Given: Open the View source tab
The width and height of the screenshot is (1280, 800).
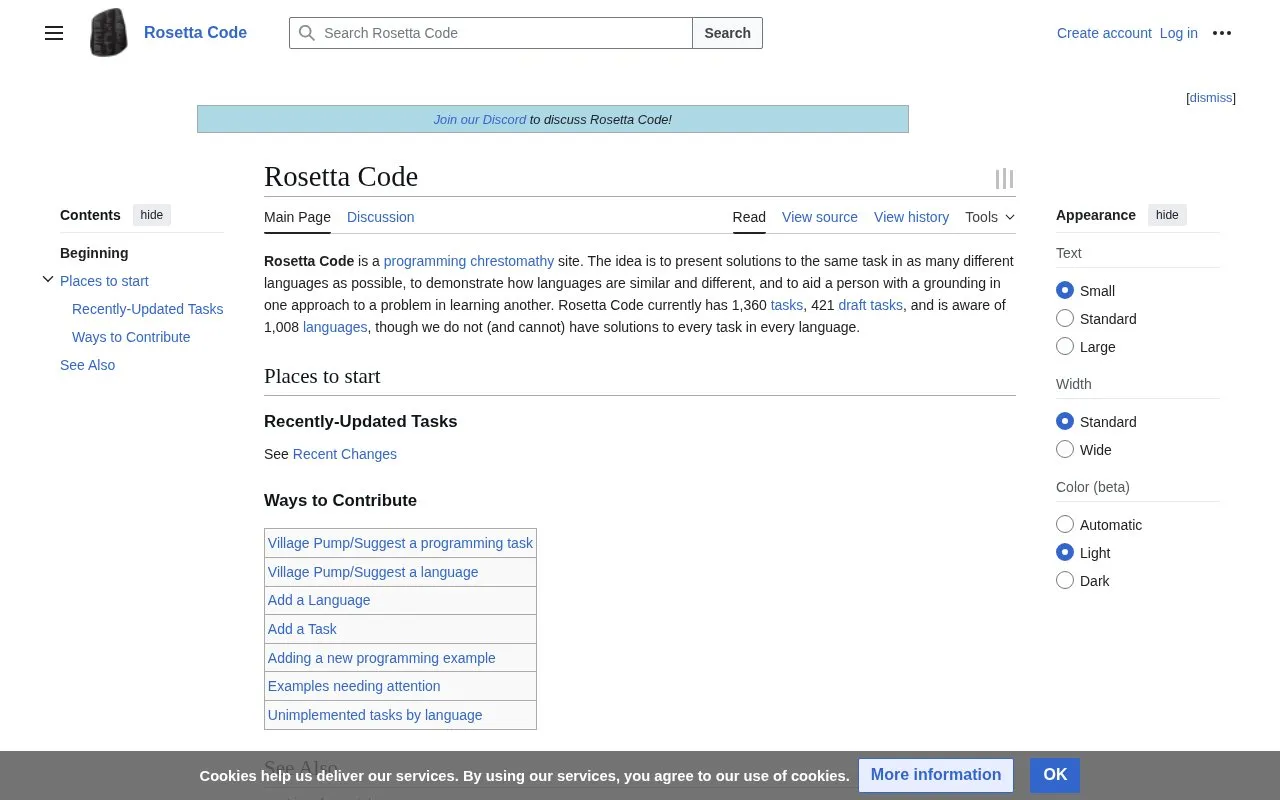Looking at the screenshot, I should 820,217.
